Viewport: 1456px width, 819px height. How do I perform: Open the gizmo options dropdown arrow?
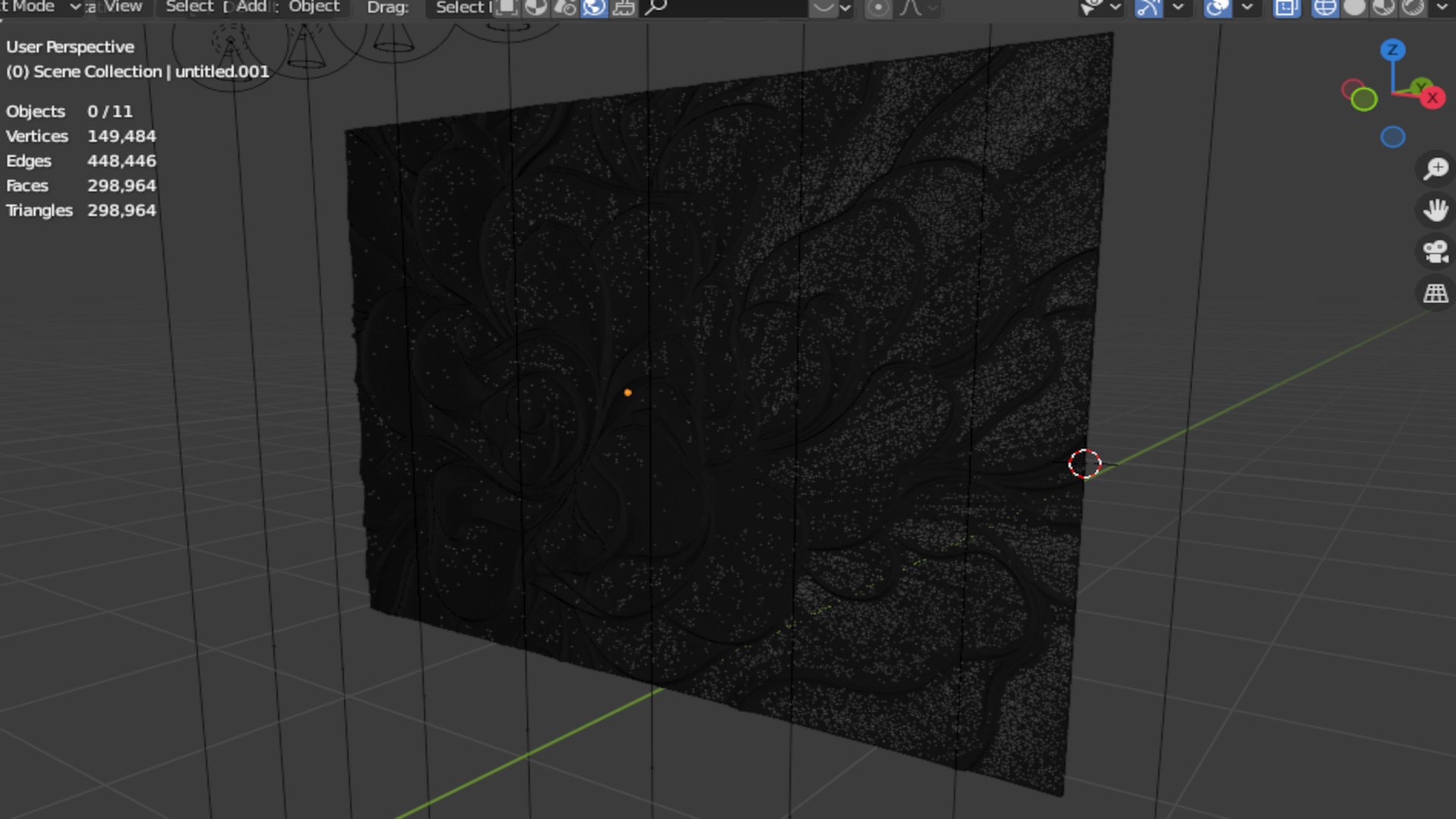coord(1178,8)
